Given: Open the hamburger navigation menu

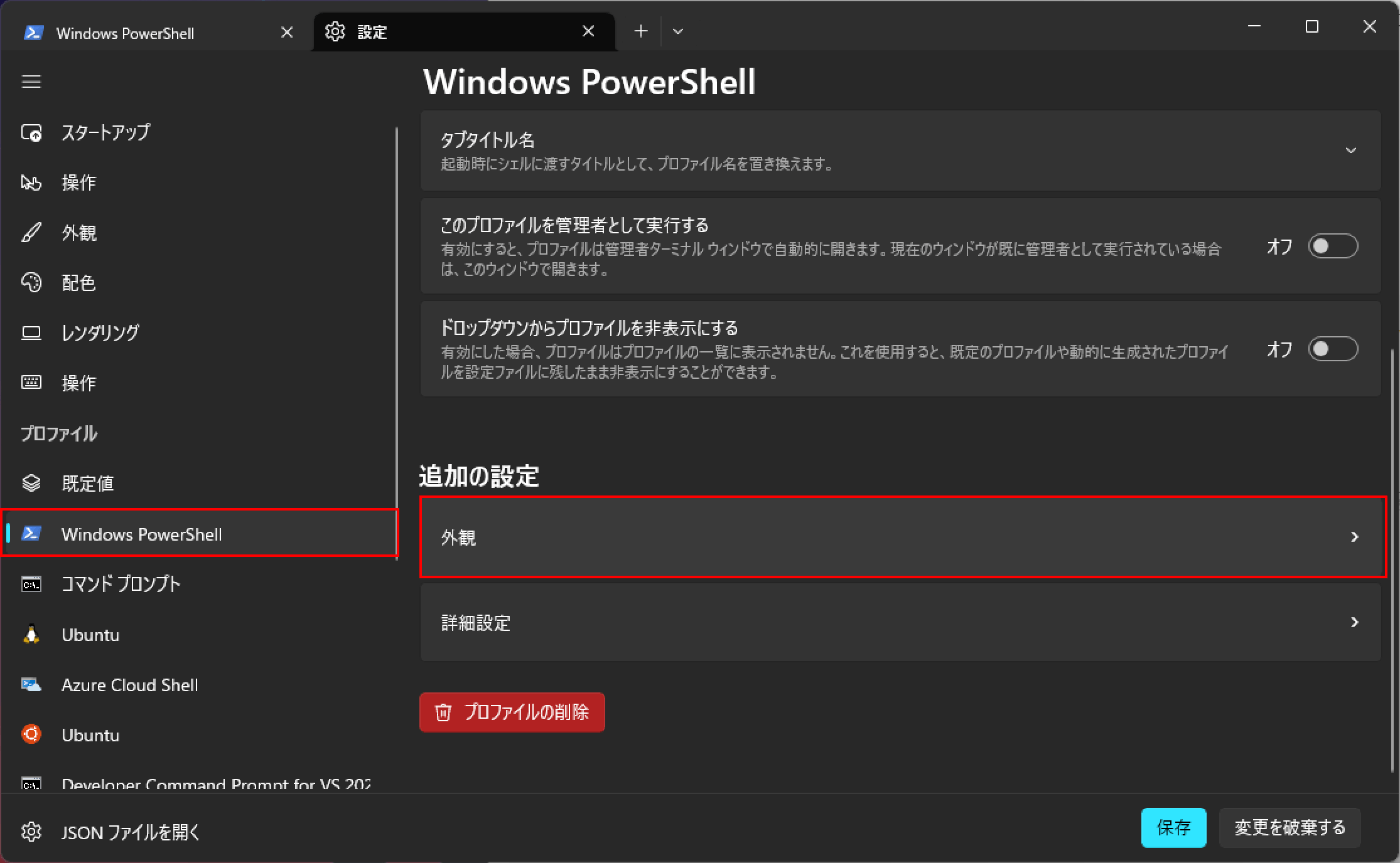Looking at the screenshot, I should (x=31, y=82).
